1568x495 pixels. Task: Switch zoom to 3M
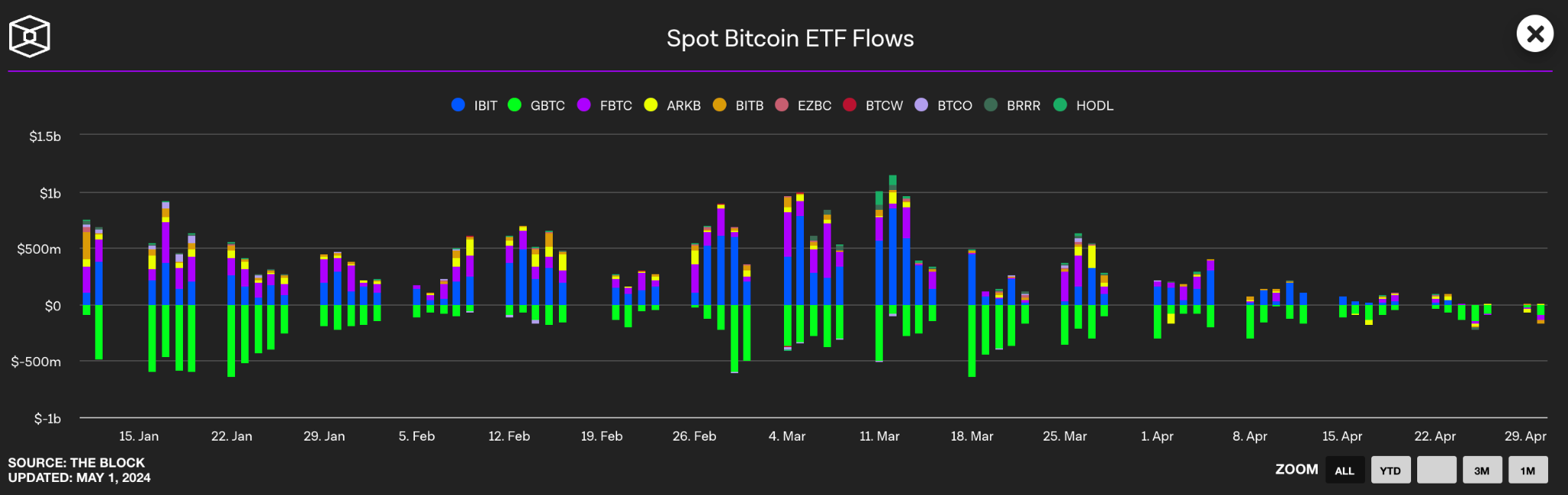click(1482, 470)
